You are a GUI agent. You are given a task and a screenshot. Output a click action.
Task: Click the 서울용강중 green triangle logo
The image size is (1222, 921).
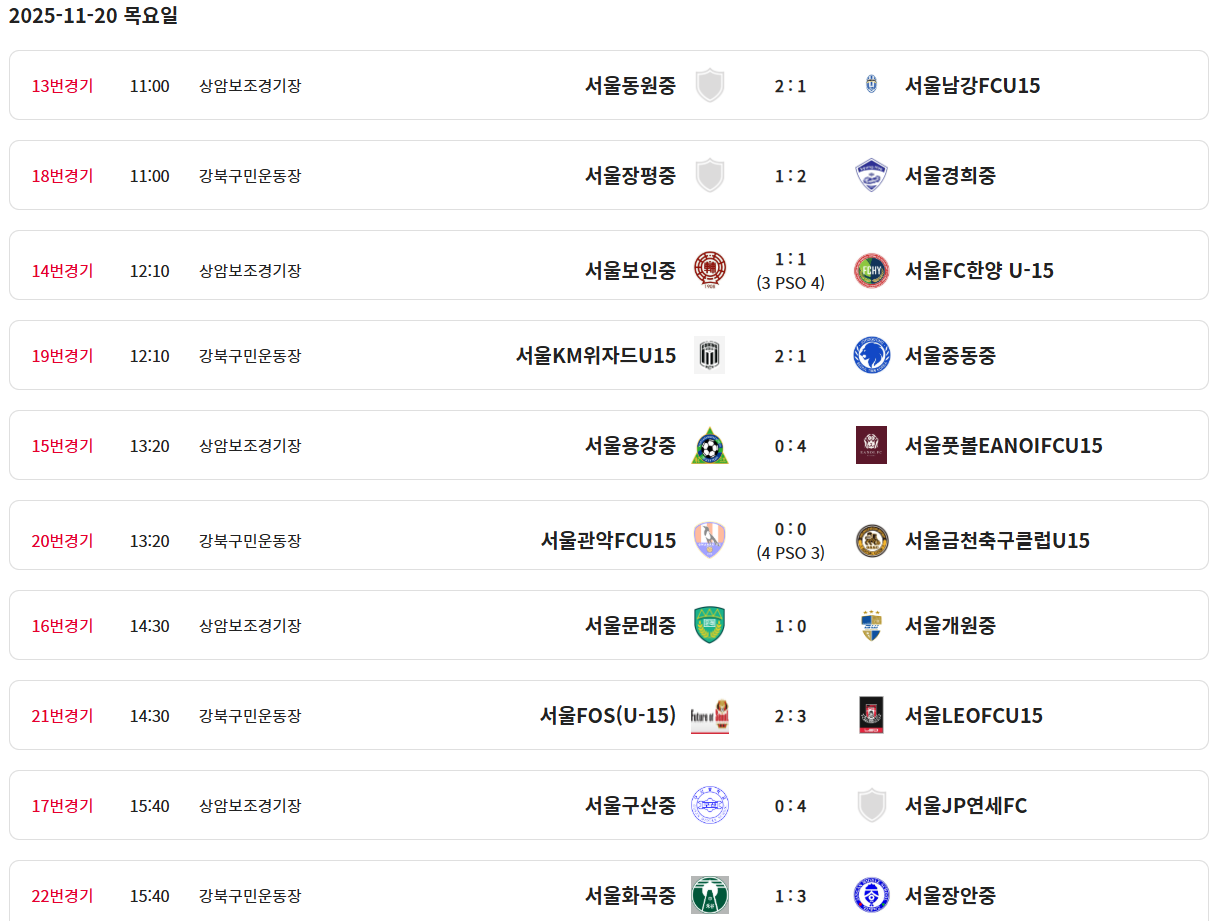710,445
